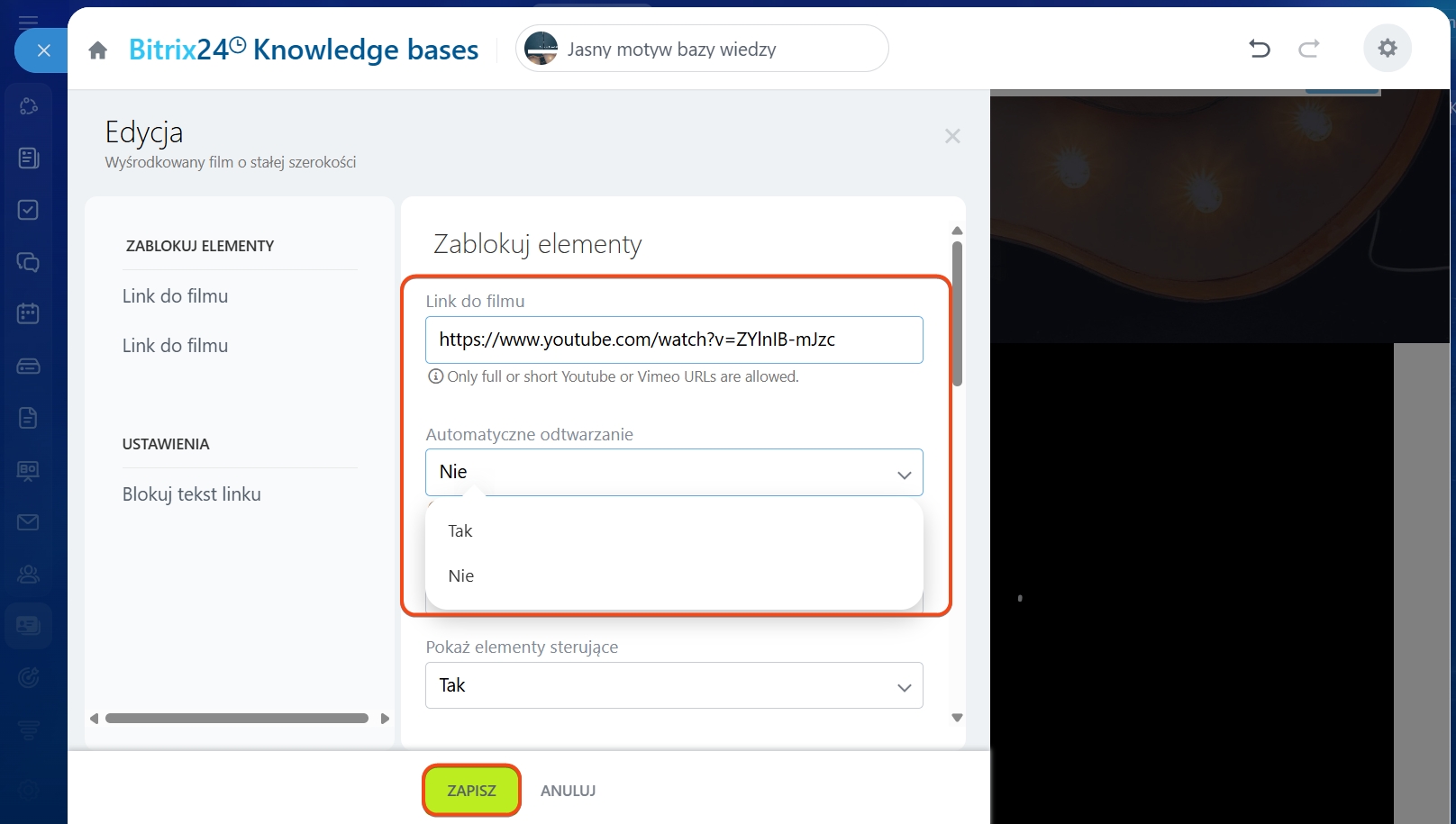Select the second 'Link do filmu' menu item
The width and height of the screenshot is (1456, 824).
pos(176,346)
